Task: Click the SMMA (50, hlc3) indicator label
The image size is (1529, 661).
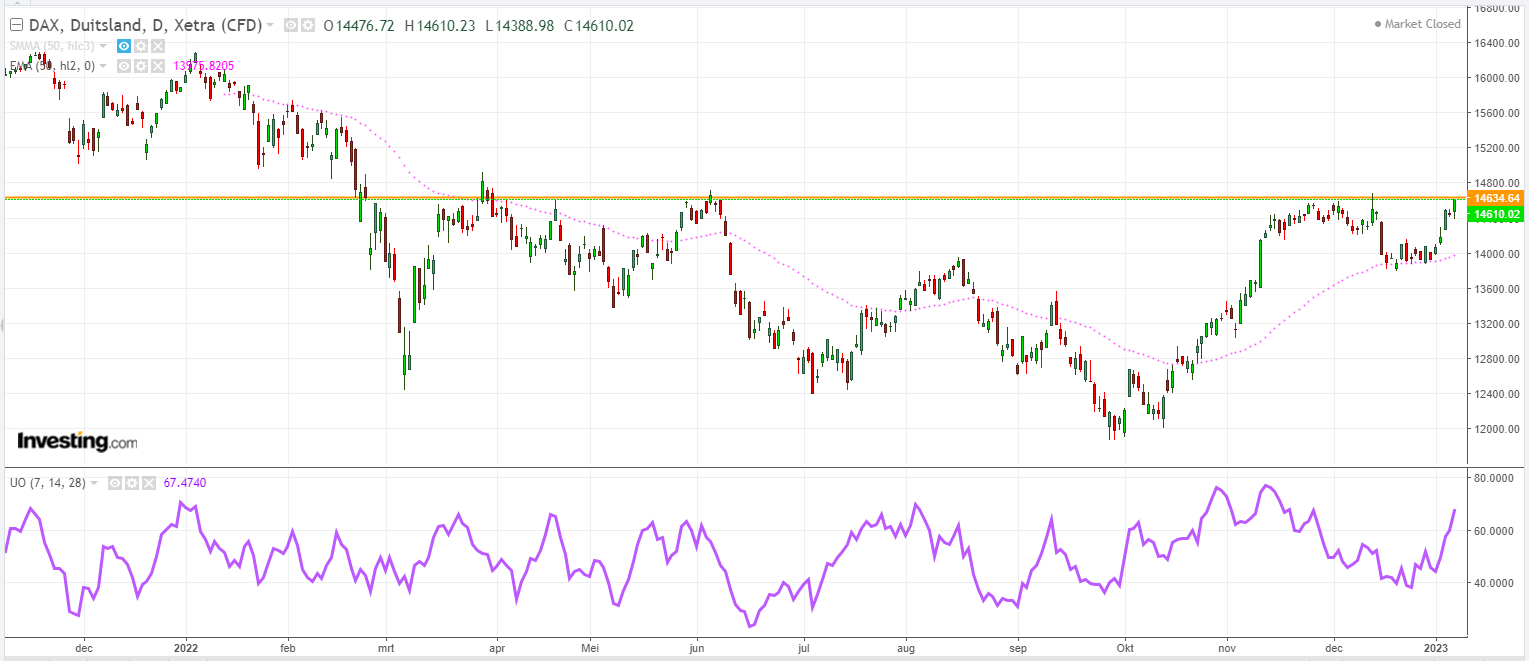Action: tap(52, 46)
